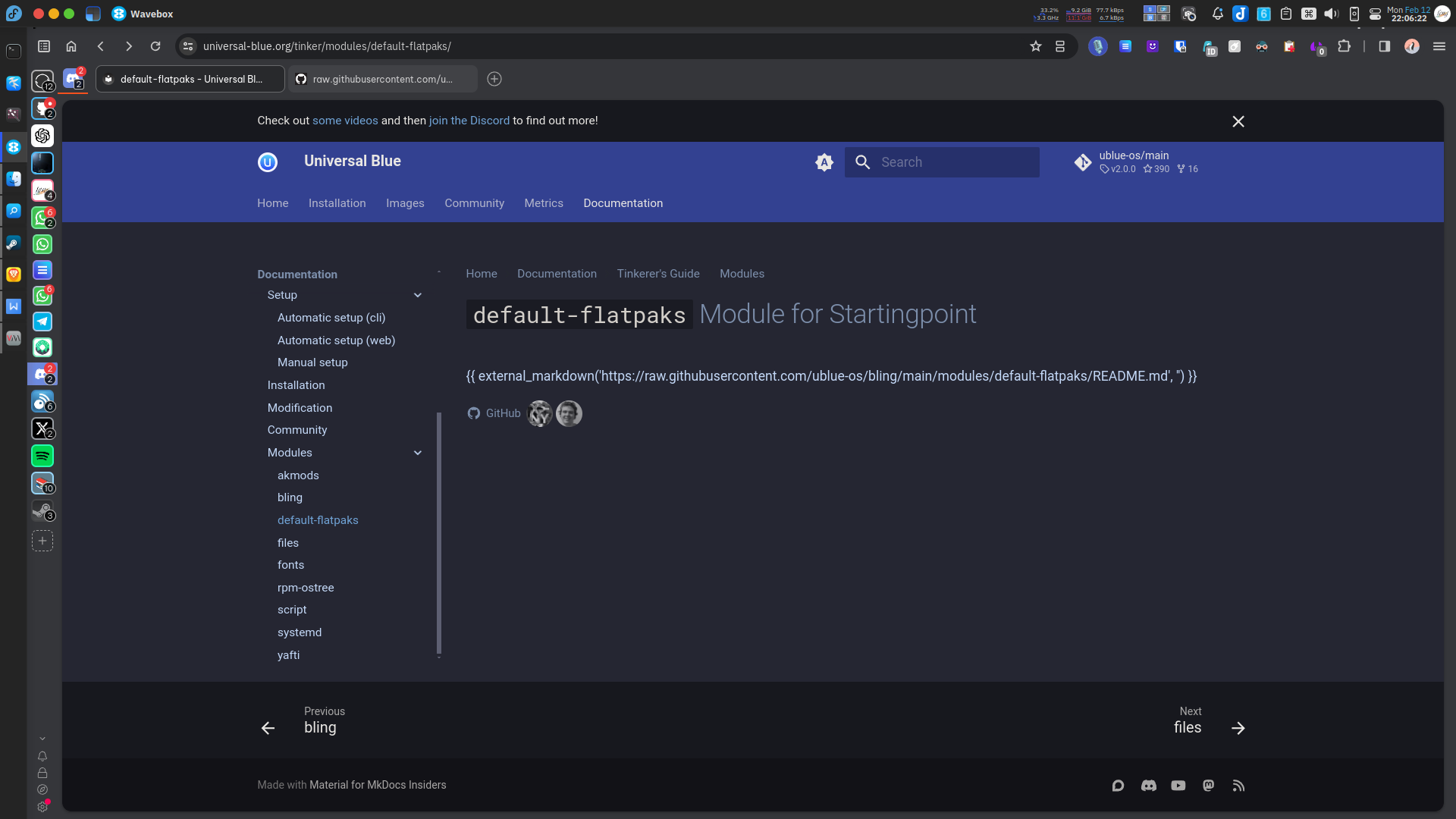1456x819 pixels.
Task: Open the RSS feed footer icon
Action: 1238,786
